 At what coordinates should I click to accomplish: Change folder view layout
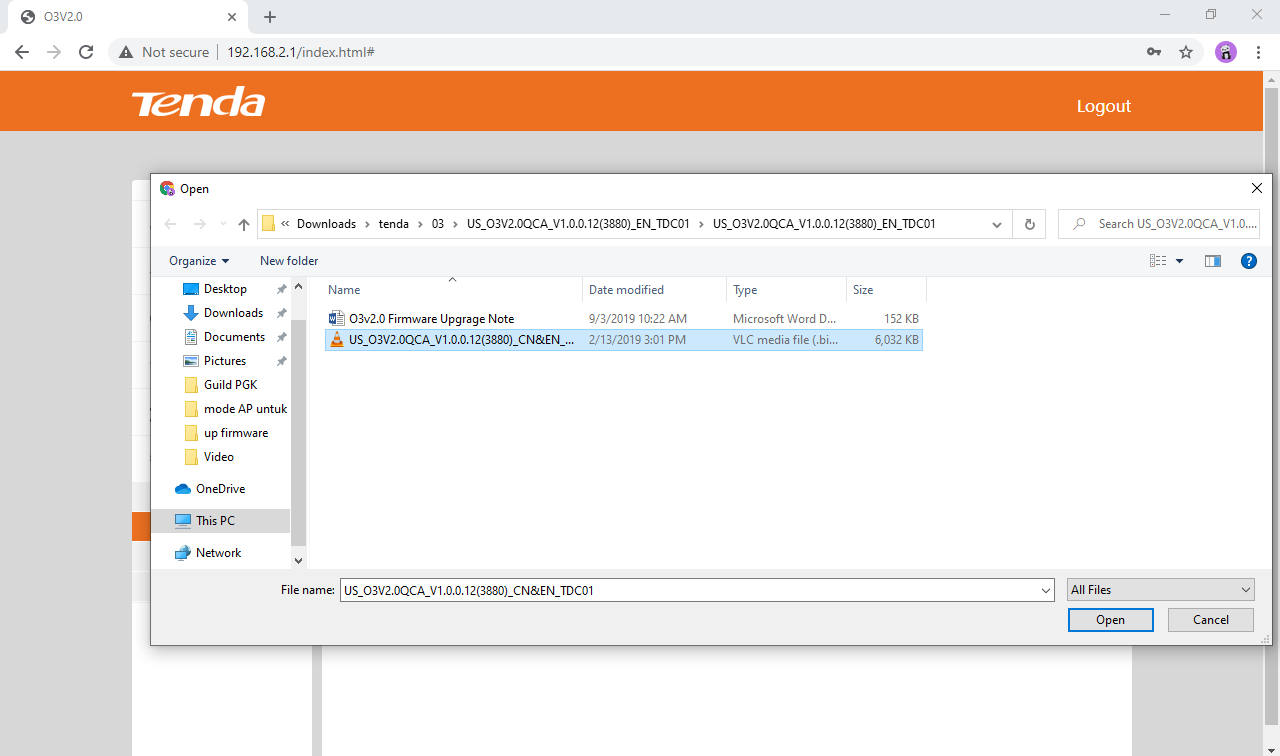[x=1158, y=261]
